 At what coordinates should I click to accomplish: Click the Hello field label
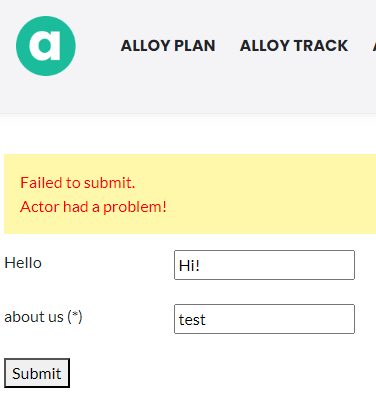[x=23, y=263]
